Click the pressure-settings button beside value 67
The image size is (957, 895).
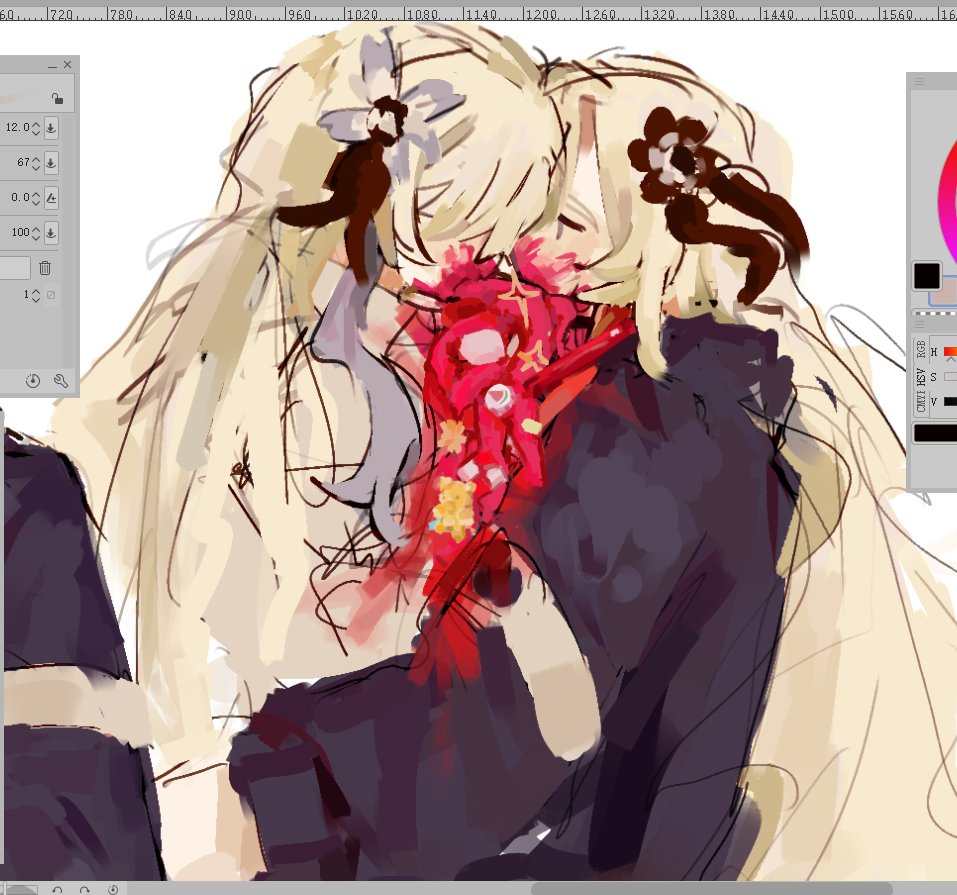tap(51, 163)
